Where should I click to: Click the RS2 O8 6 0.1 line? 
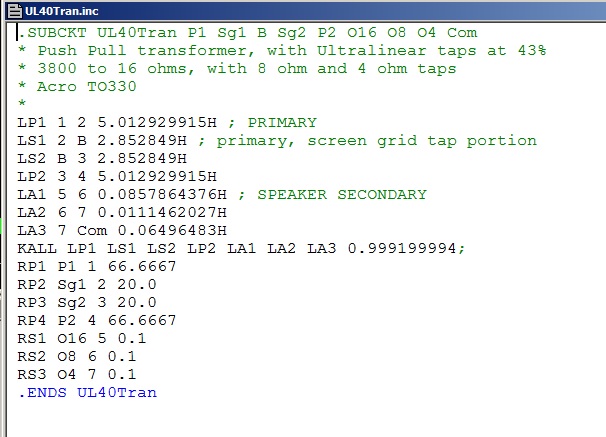[77, 357]
